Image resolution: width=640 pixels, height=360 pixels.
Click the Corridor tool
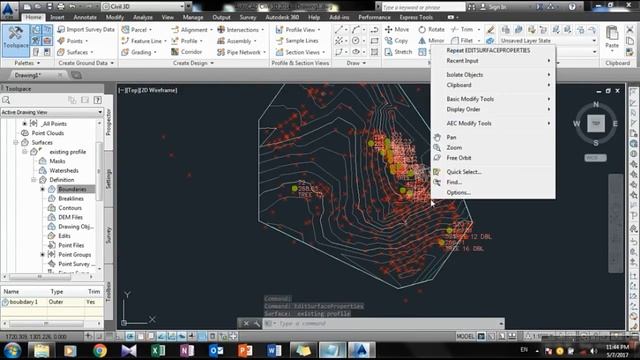click(187, 52)
